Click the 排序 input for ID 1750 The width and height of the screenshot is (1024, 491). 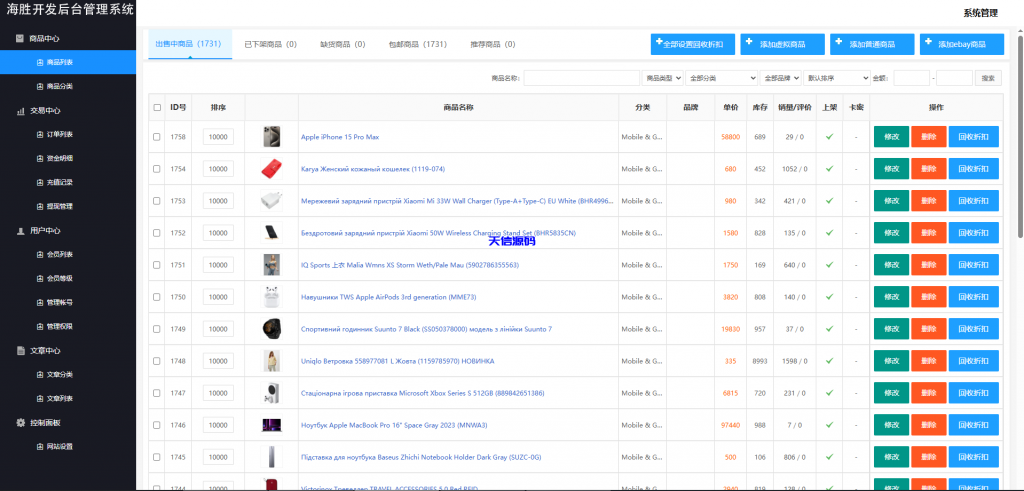click(218, 297)
